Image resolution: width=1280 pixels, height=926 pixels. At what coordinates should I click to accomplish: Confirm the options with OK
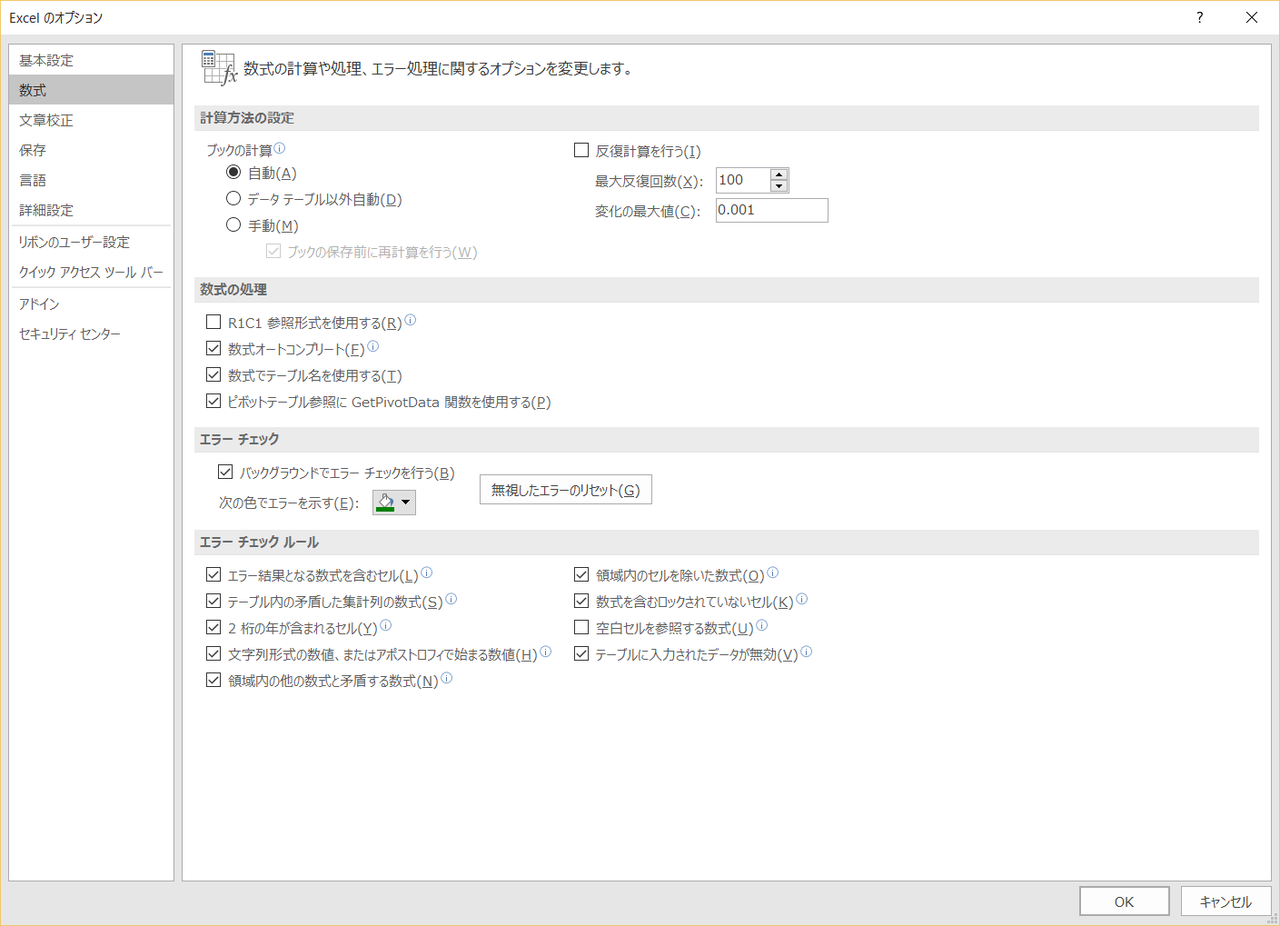1124,901
